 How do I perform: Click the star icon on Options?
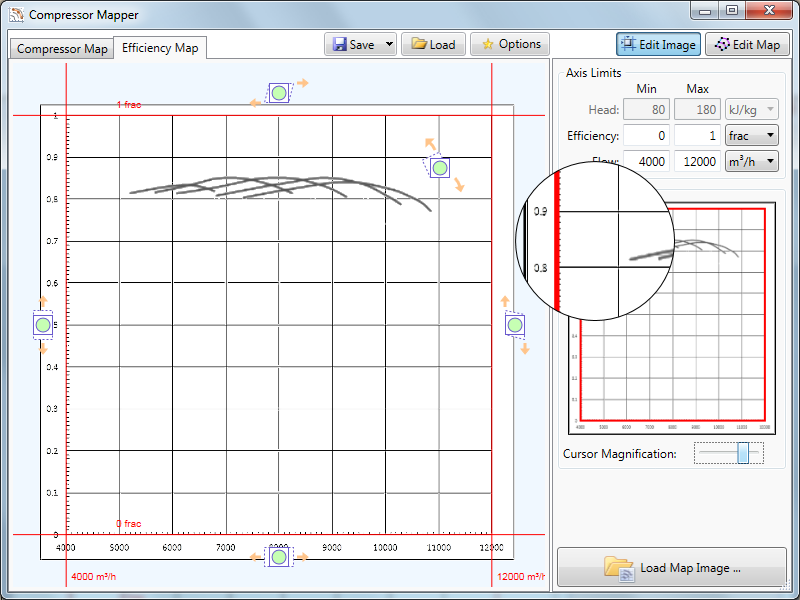tap(488, 44)
